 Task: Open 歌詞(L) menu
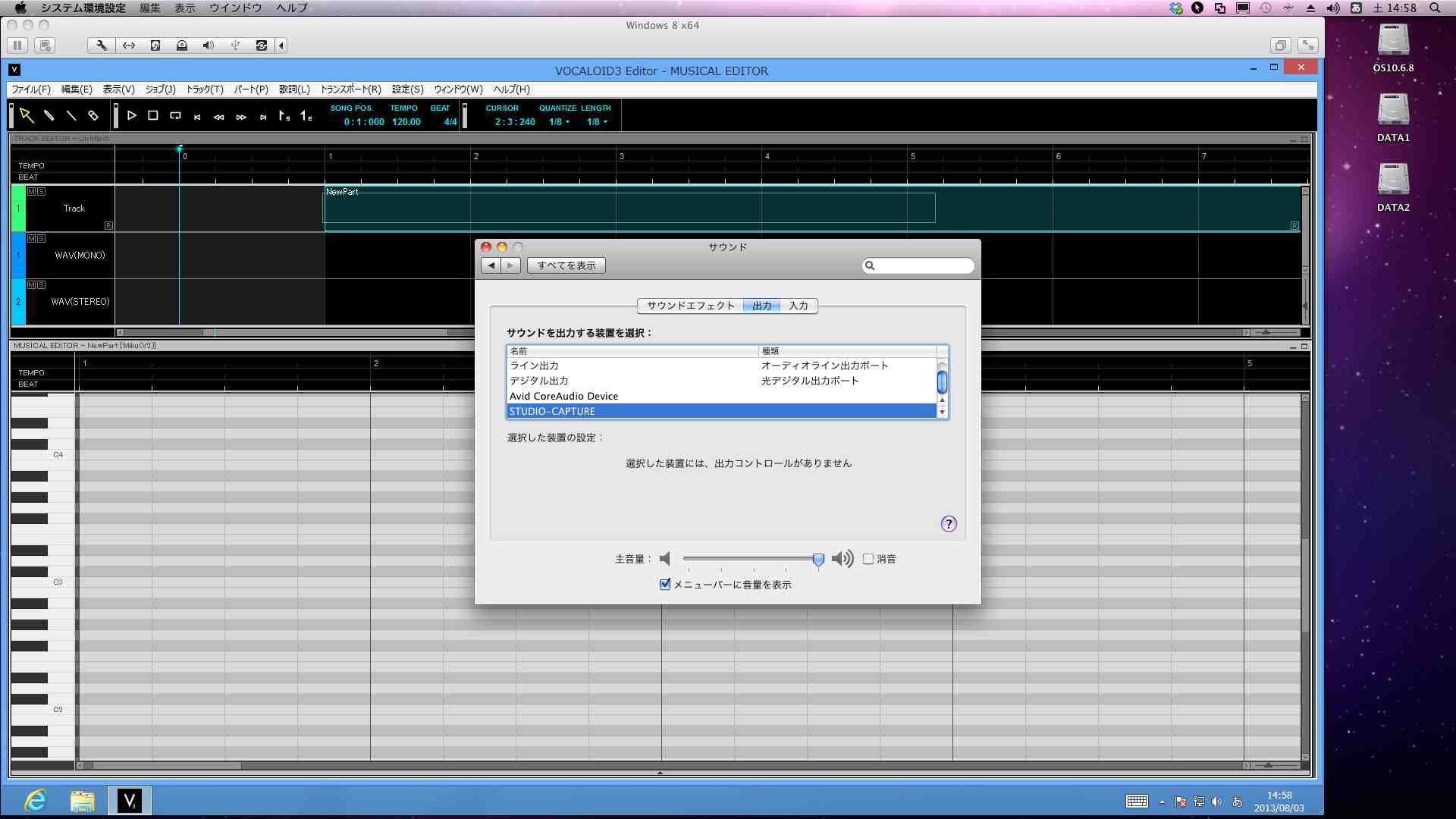click(294, 89)
